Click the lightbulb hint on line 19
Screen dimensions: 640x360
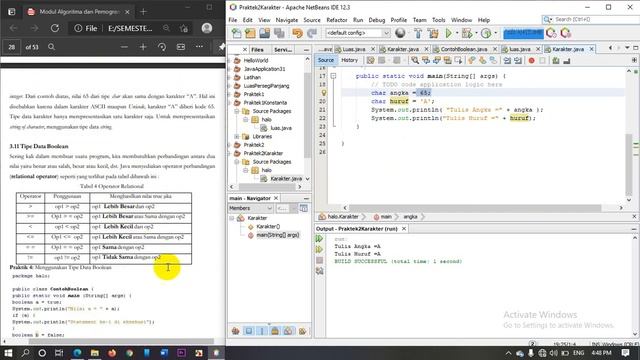pos(324,93)
